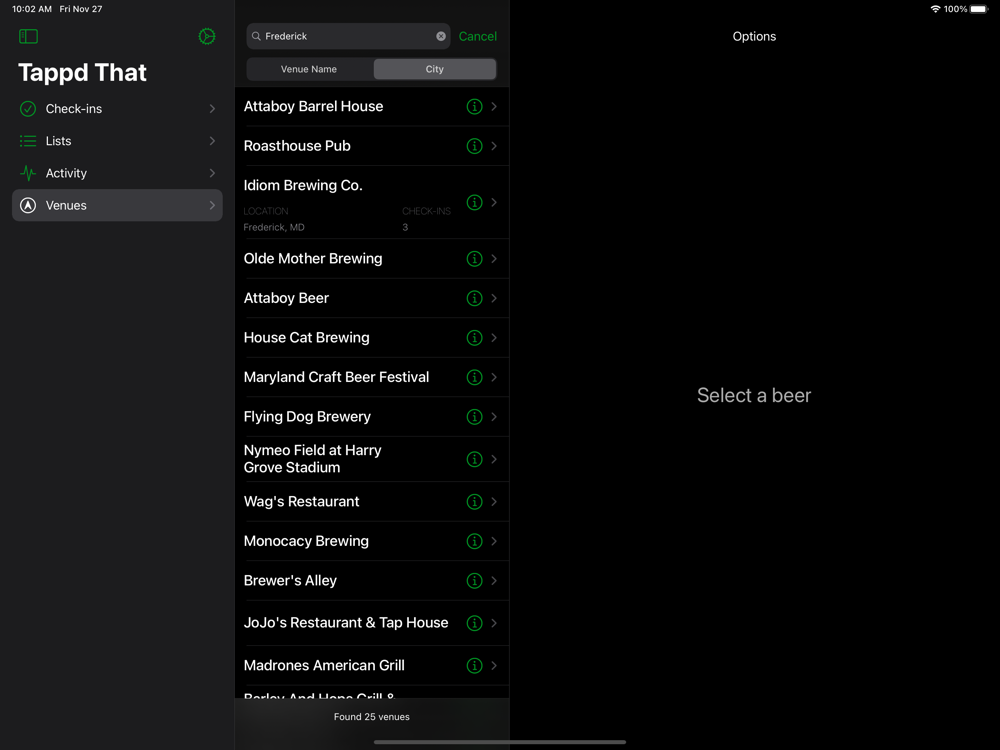
Task: Show info for Brewer's Alley
Action: point(474,580)
